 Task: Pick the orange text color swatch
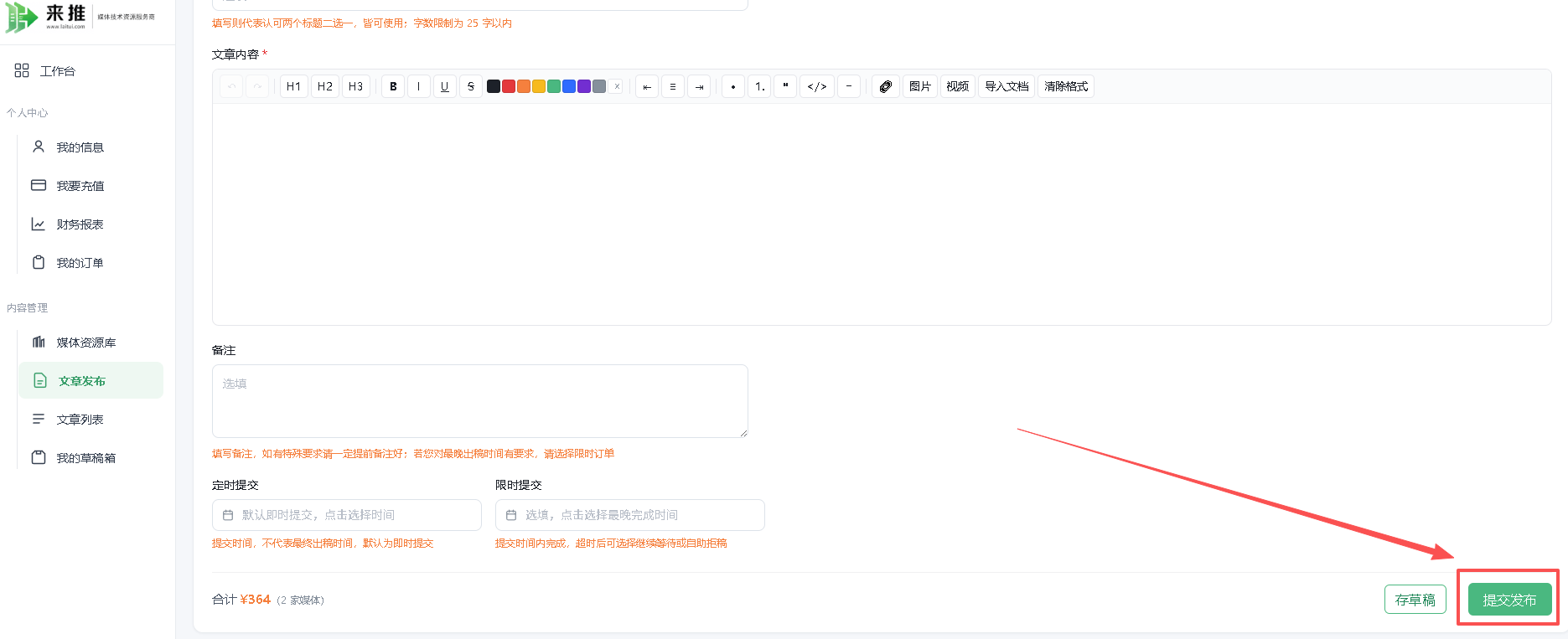point(524,86)
